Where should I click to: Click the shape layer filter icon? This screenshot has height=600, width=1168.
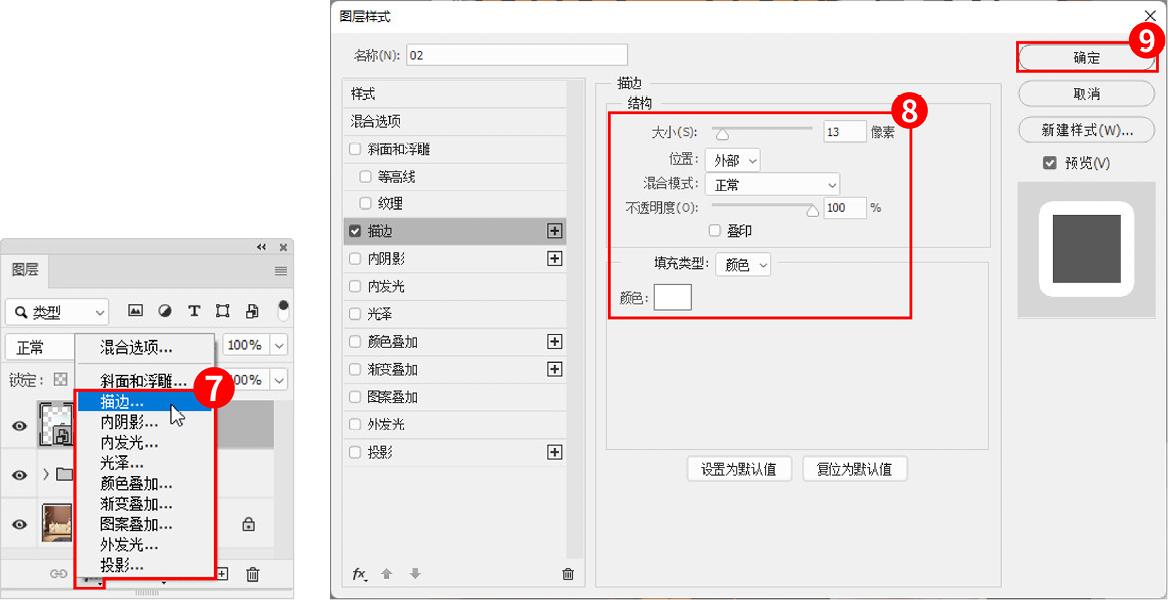pos(223,311)
